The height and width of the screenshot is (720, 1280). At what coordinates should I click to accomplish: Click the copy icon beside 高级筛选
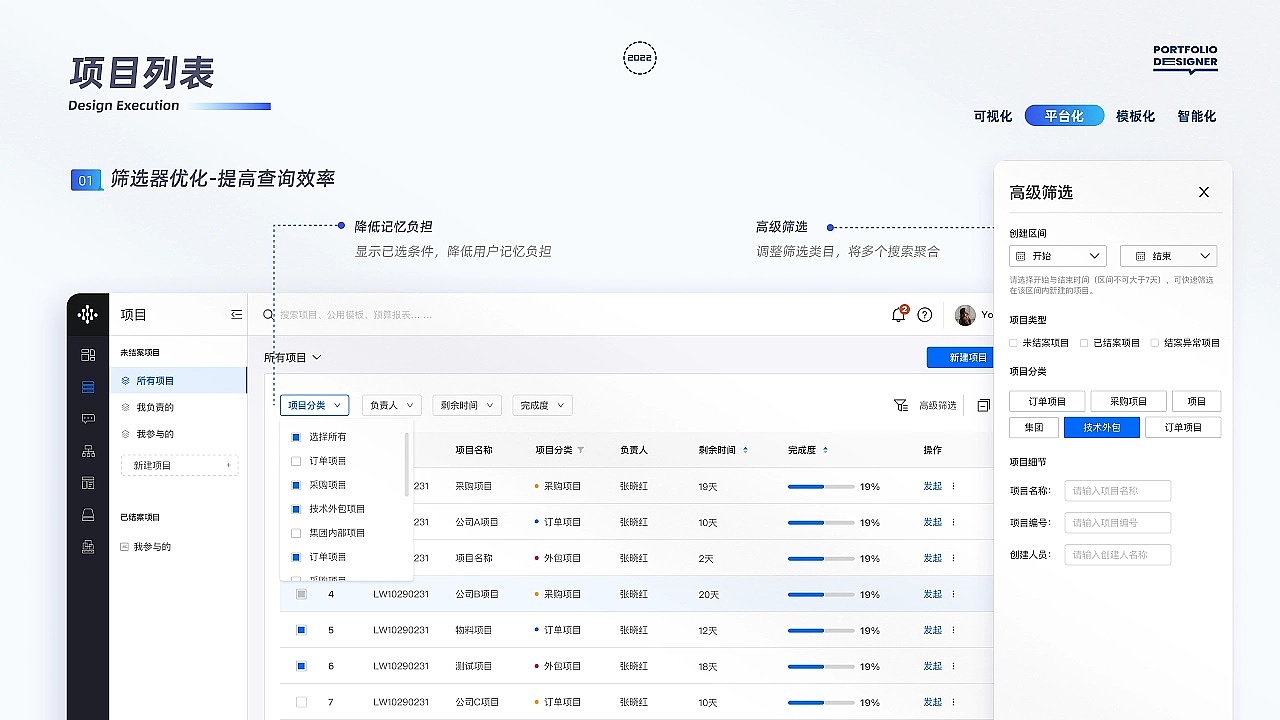(x=984, y=405)
